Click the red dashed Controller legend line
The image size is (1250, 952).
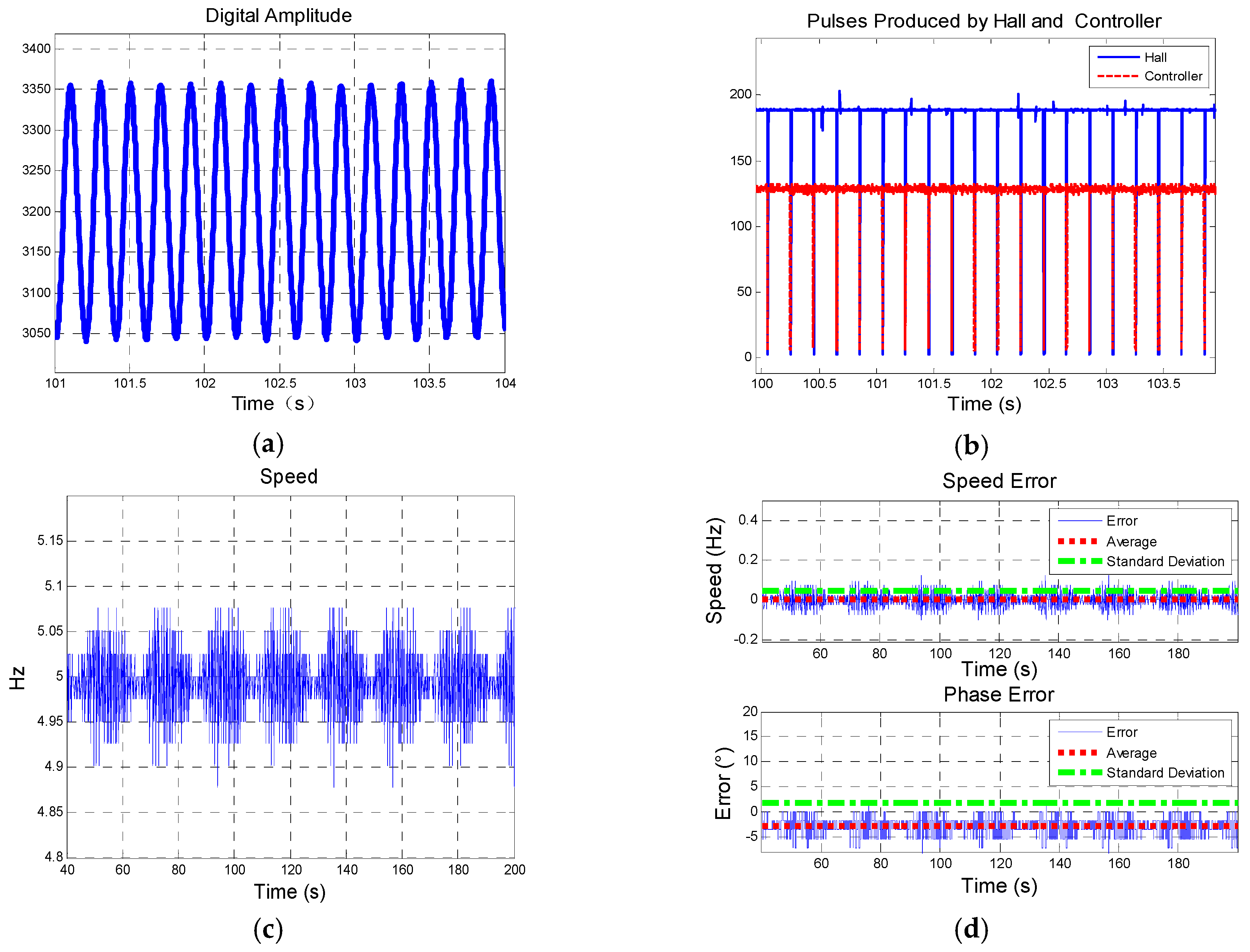pos(1118,76)
